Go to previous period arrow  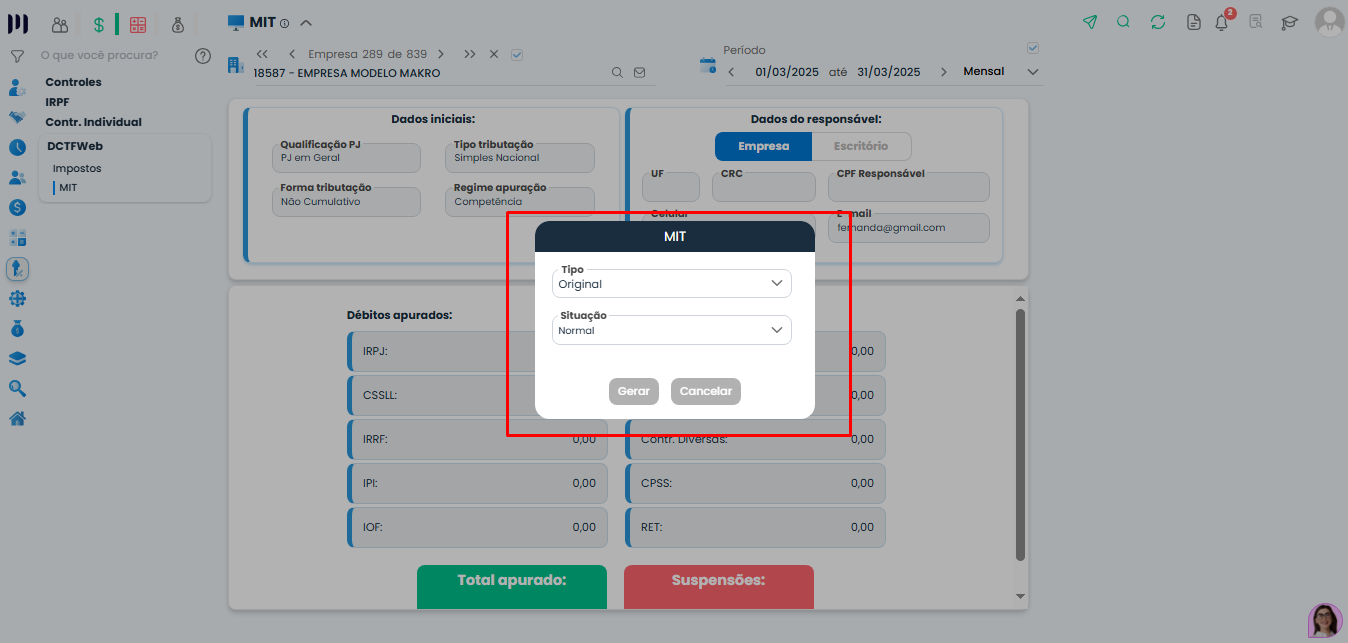tap(731, 72)
